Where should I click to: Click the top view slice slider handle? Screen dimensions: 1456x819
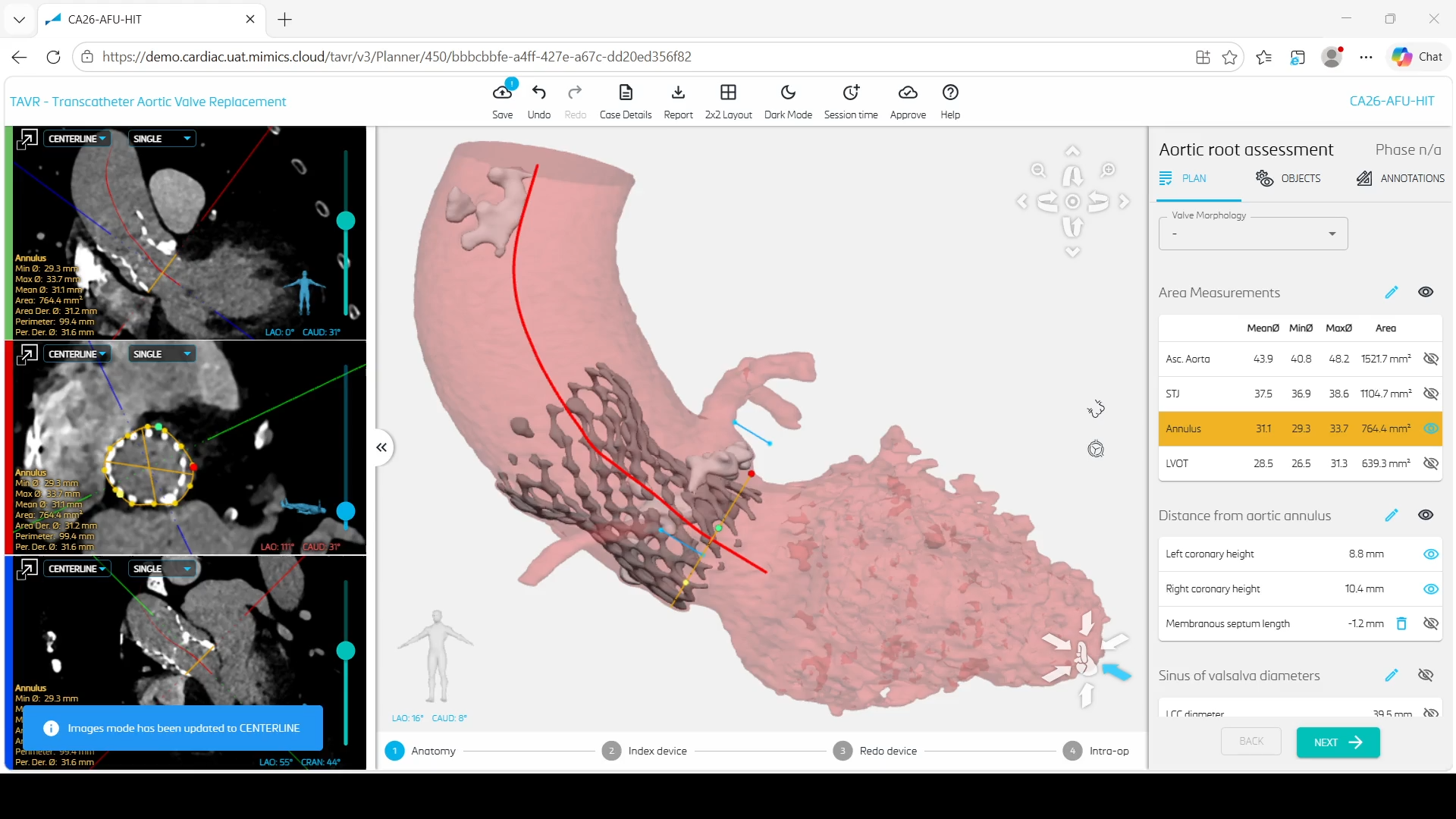click(346, 221)
